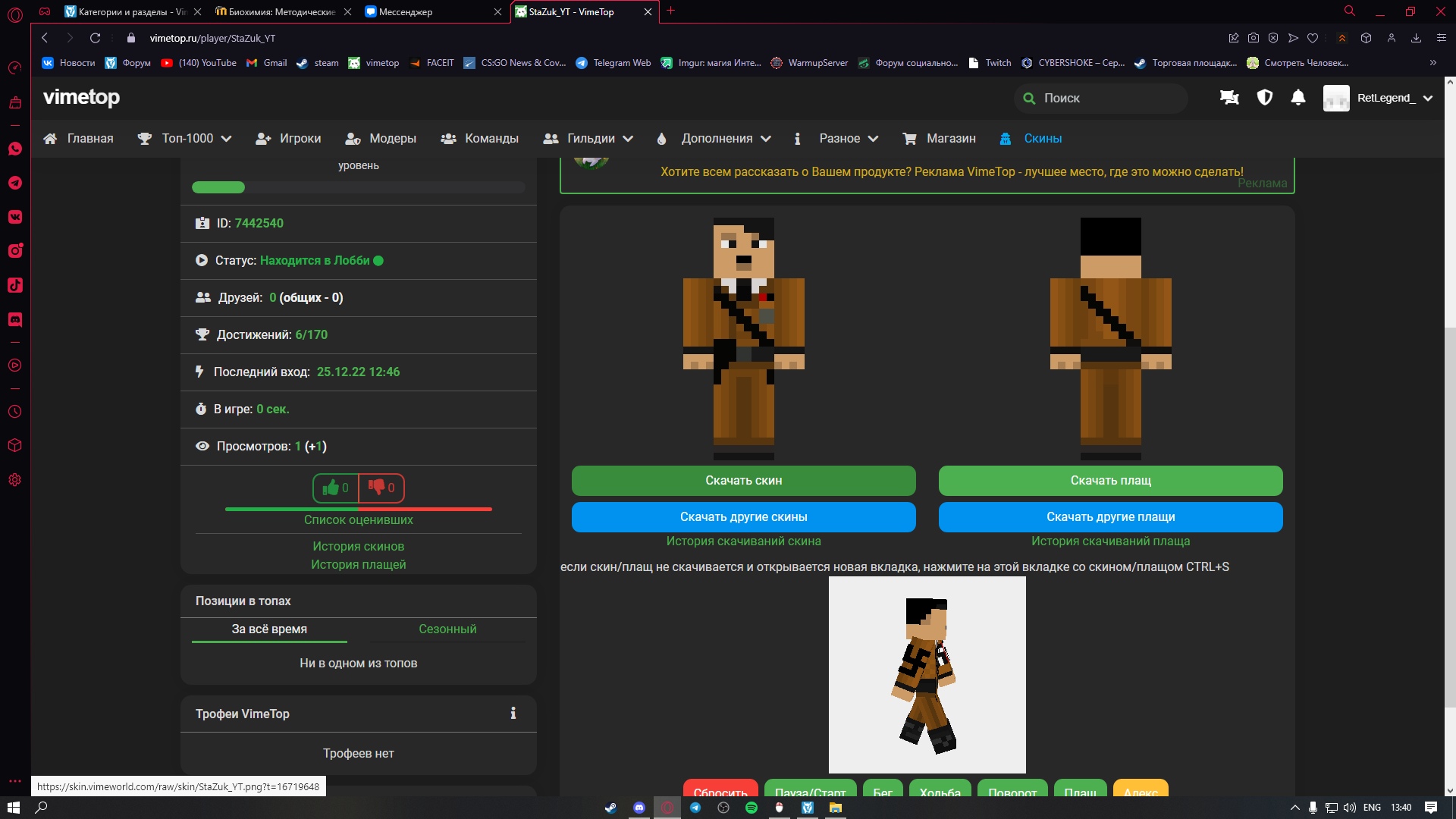Image resolution: width=1456 pixels, height=819 pixels.
Task: Open the История скинов link
Action: [358, 547]
